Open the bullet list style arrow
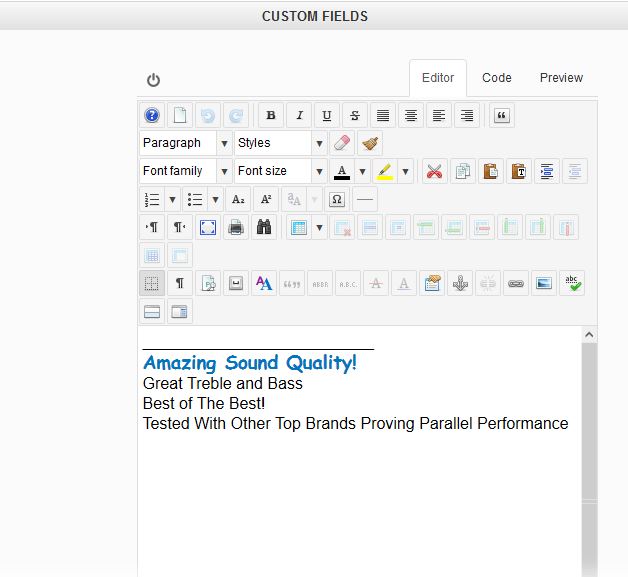Viewport: 628px width, 577px height. [215, 199]
